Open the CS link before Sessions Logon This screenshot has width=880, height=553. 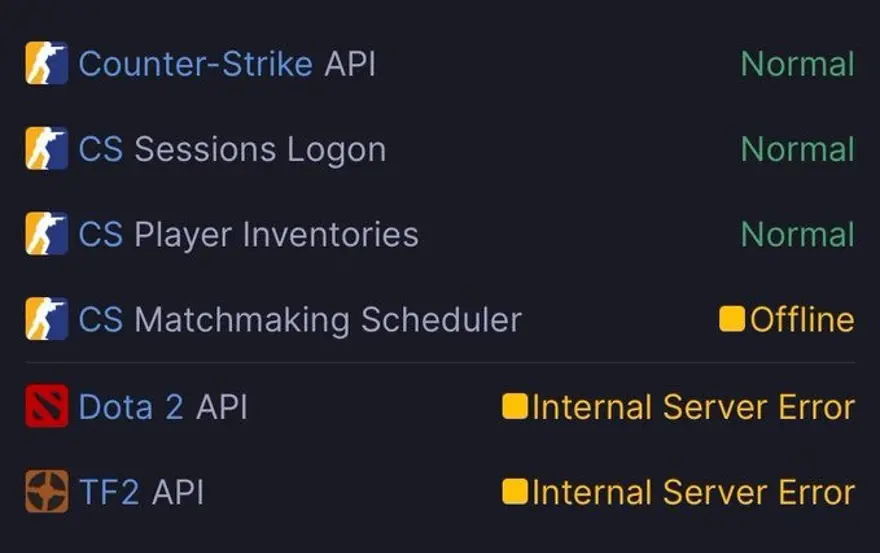pos(100,150)
